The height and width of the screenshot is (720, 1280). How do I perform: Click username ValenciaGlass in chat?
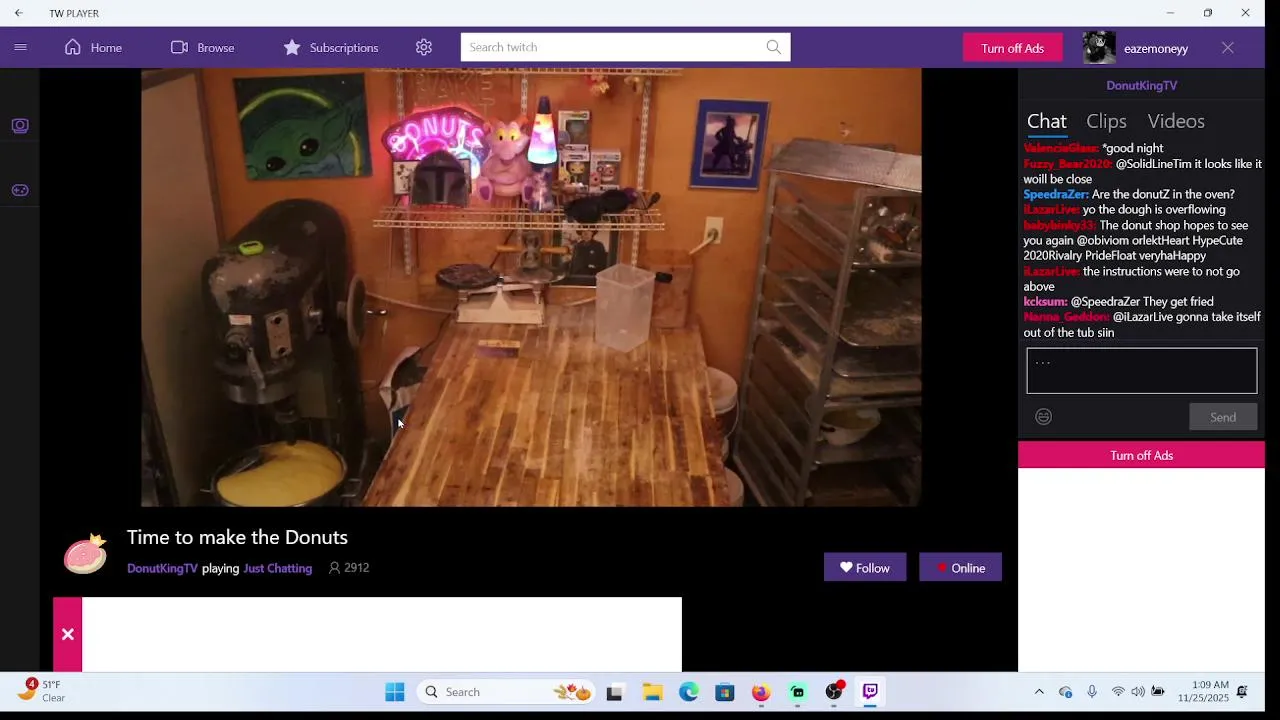coord(1061,148)
